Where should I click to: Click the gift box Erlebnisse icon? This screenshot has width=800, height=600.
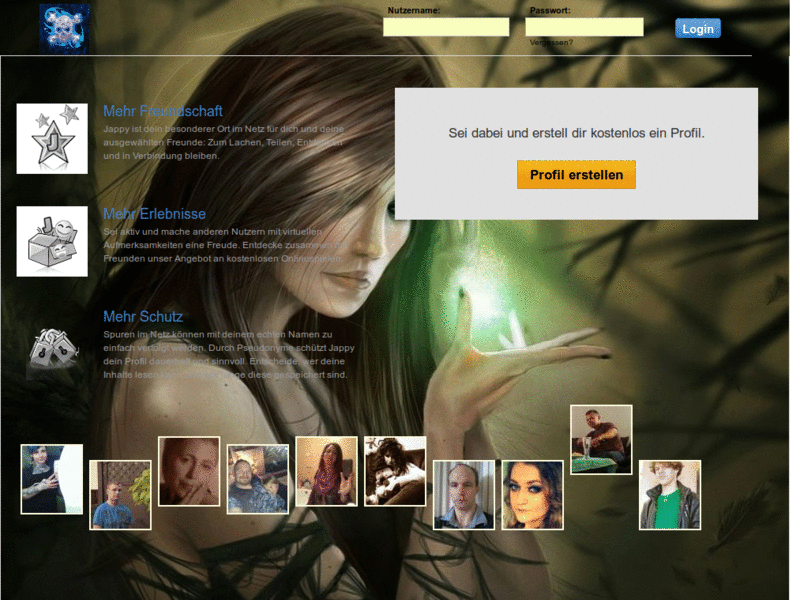pyautogui.click(x=52, y=241)
